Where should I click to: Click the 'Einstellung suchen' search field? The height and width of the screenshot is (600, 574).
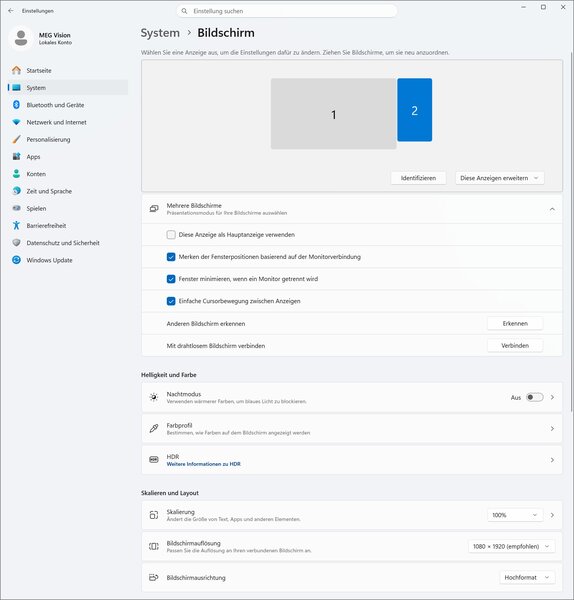[x=287, y=11]
